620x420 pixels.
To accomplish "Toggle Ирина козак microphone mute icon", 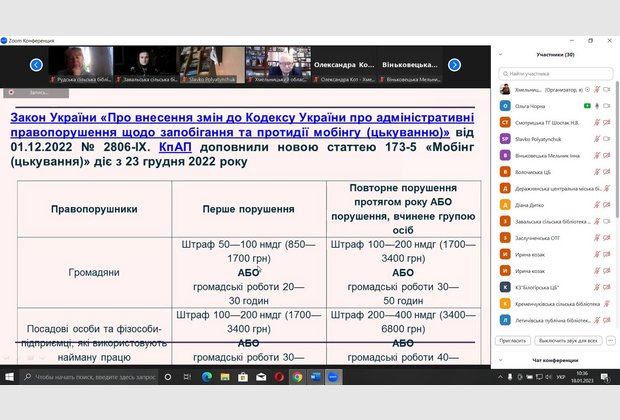I will click(597, 253).
